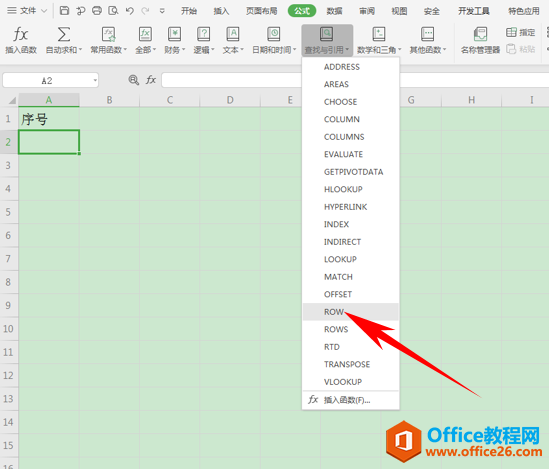Open the Text functions icon
The height and width of the screenshot is (469, 549).
click(232, 34)
